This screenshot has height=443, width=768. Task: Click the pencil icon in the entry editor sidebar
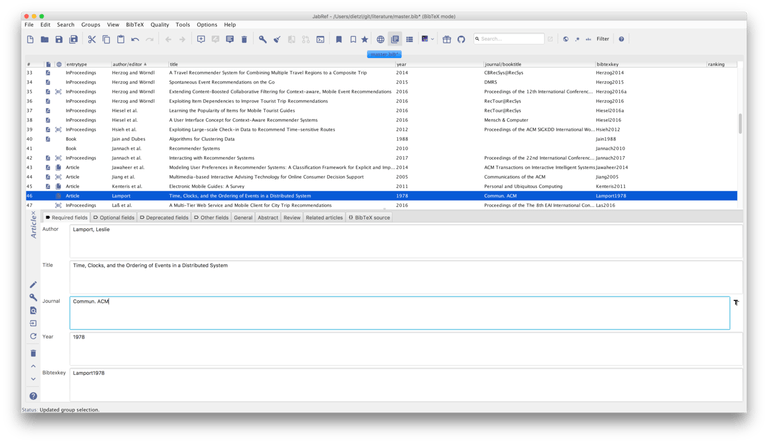coord(33,284)
